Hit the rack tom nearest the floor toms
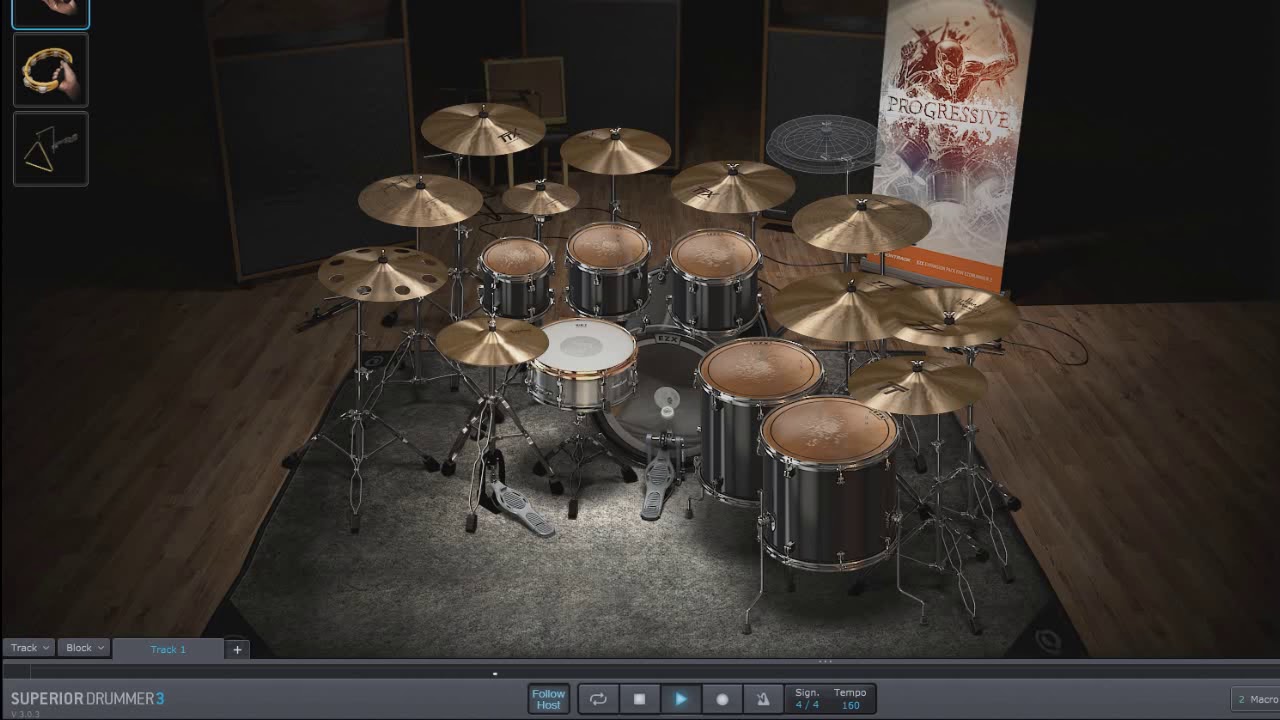Viewport: 1280px width, 720px height. [714, 254]
